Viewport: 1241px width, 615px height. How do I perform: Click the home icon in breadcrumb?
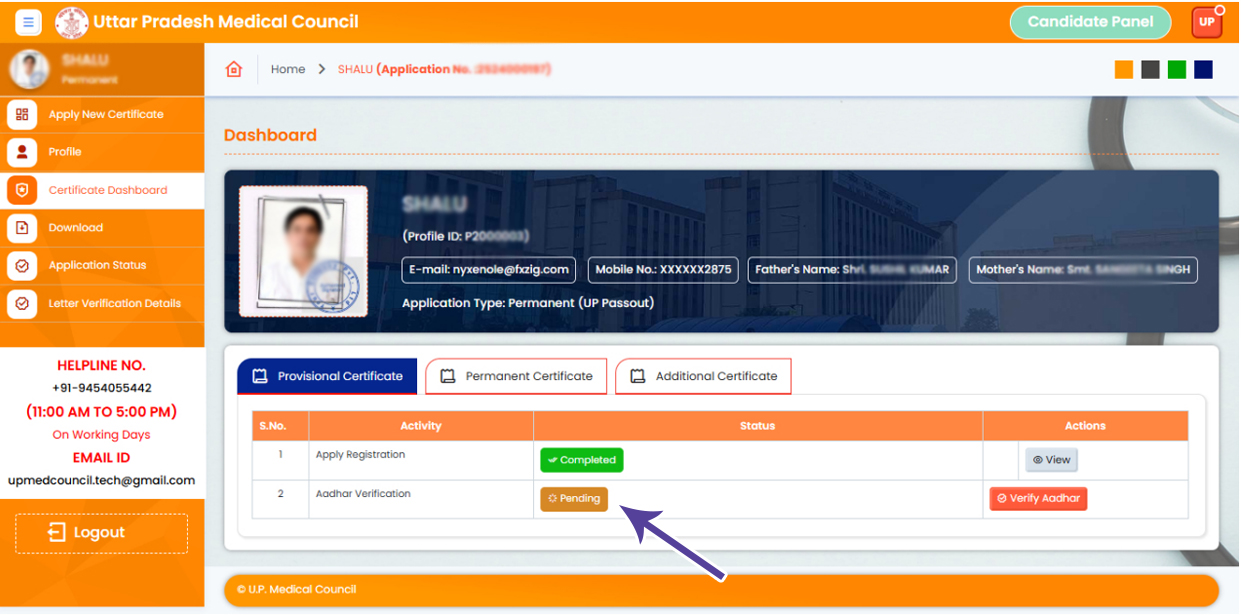click(234, 69)
